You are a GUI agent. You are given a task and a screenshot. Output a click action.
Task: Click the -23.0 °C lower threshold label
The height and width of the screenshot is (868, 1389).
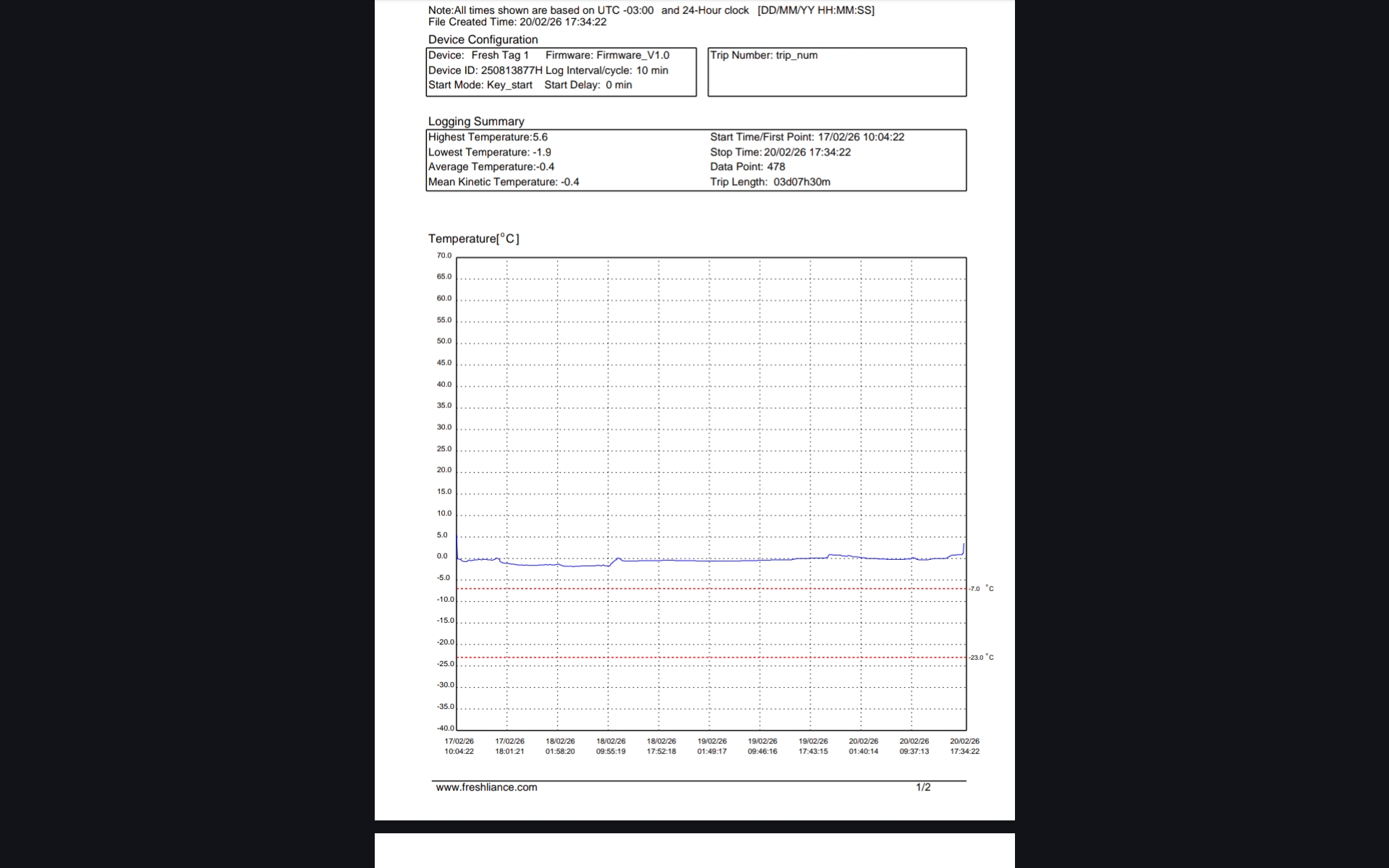pyautogui.click(x=981, y=658)
